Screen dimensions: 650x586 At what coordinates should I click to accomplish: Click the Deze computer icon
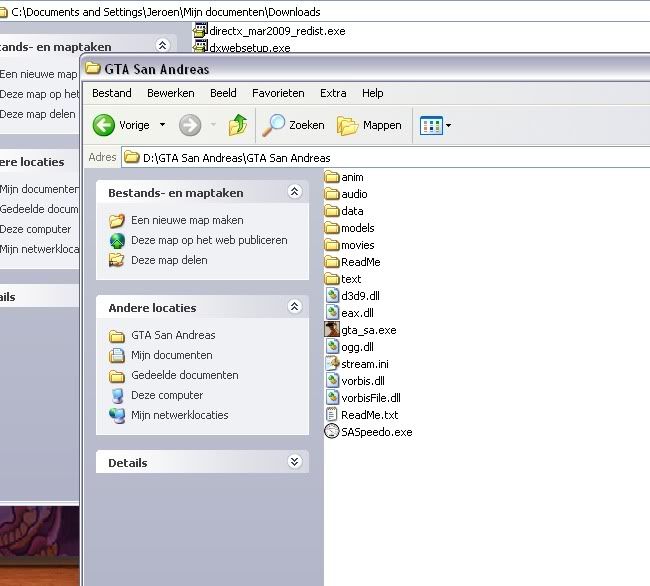(x=117, y=395)
